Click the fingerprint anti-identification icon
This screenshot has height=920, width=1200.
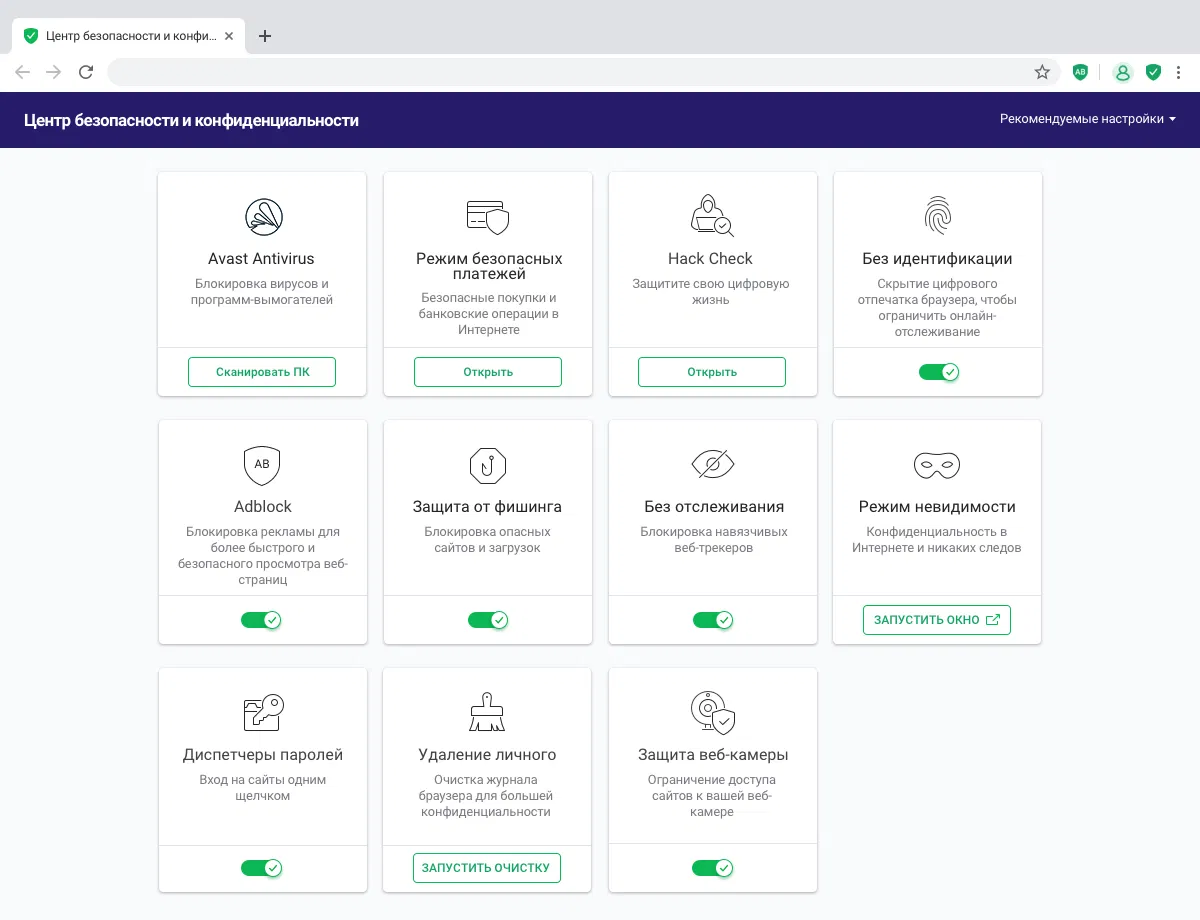937,215
